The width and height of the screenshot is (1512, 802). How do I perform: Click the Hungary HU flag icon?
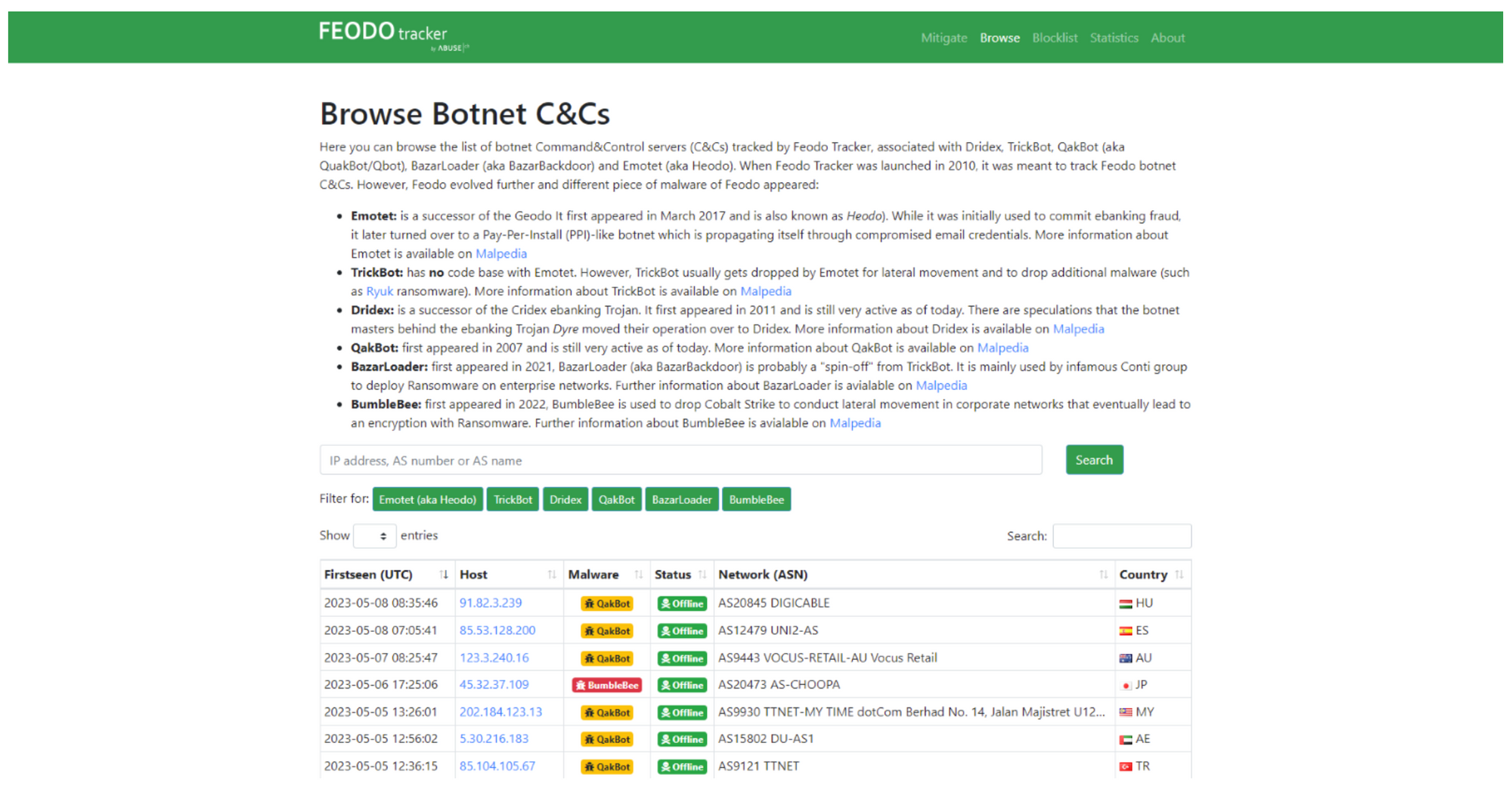point(1126,604)
